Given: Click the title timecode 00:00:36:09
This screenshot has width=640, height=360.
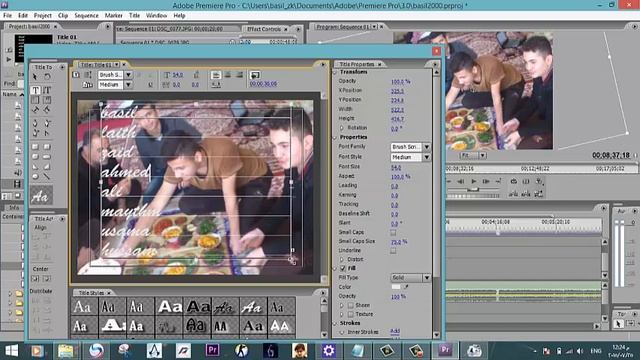Looking at the screenshot, I should click(263, 84).
